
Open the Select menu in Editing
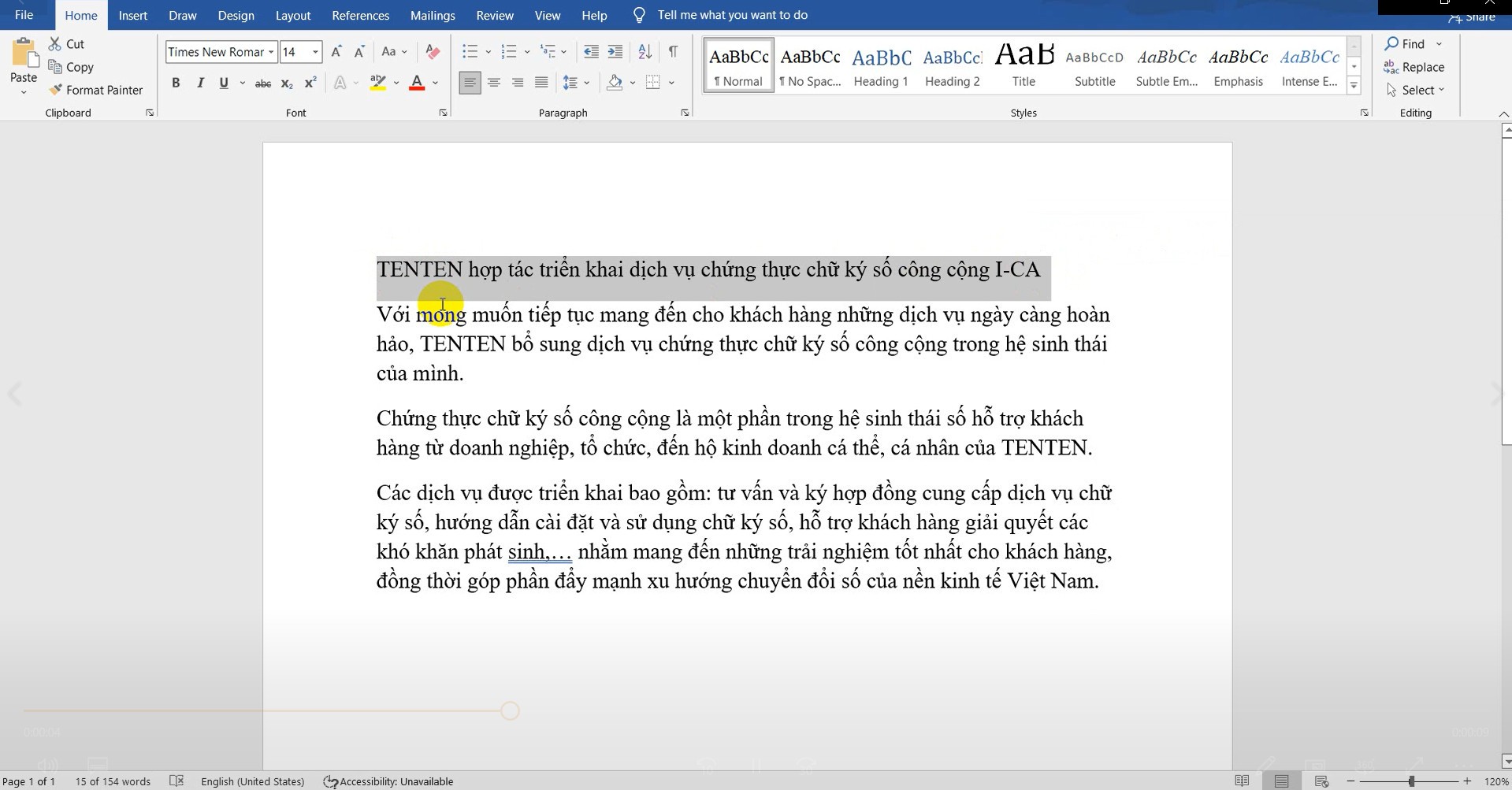click(x=1415, y=90)
